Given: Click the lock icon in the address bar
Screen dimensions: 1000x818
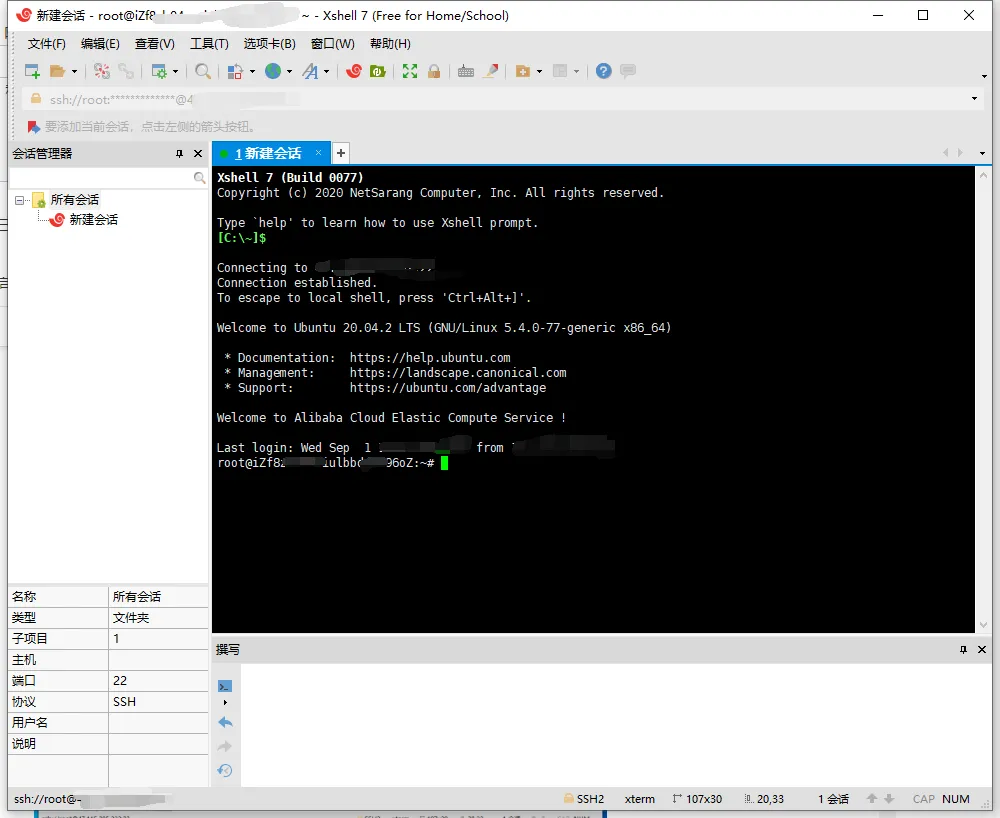Looking at the screenshot, I should [36, 99].
